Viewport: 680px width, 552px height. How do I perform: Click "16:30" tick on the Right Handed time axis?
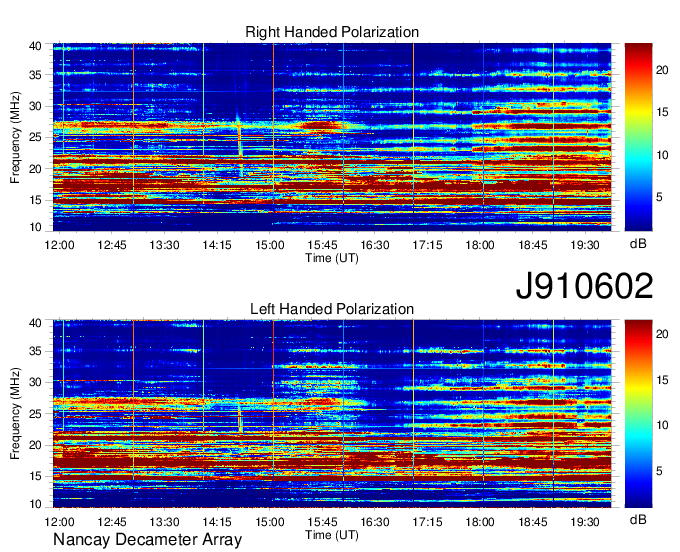[x=375, y=245]
